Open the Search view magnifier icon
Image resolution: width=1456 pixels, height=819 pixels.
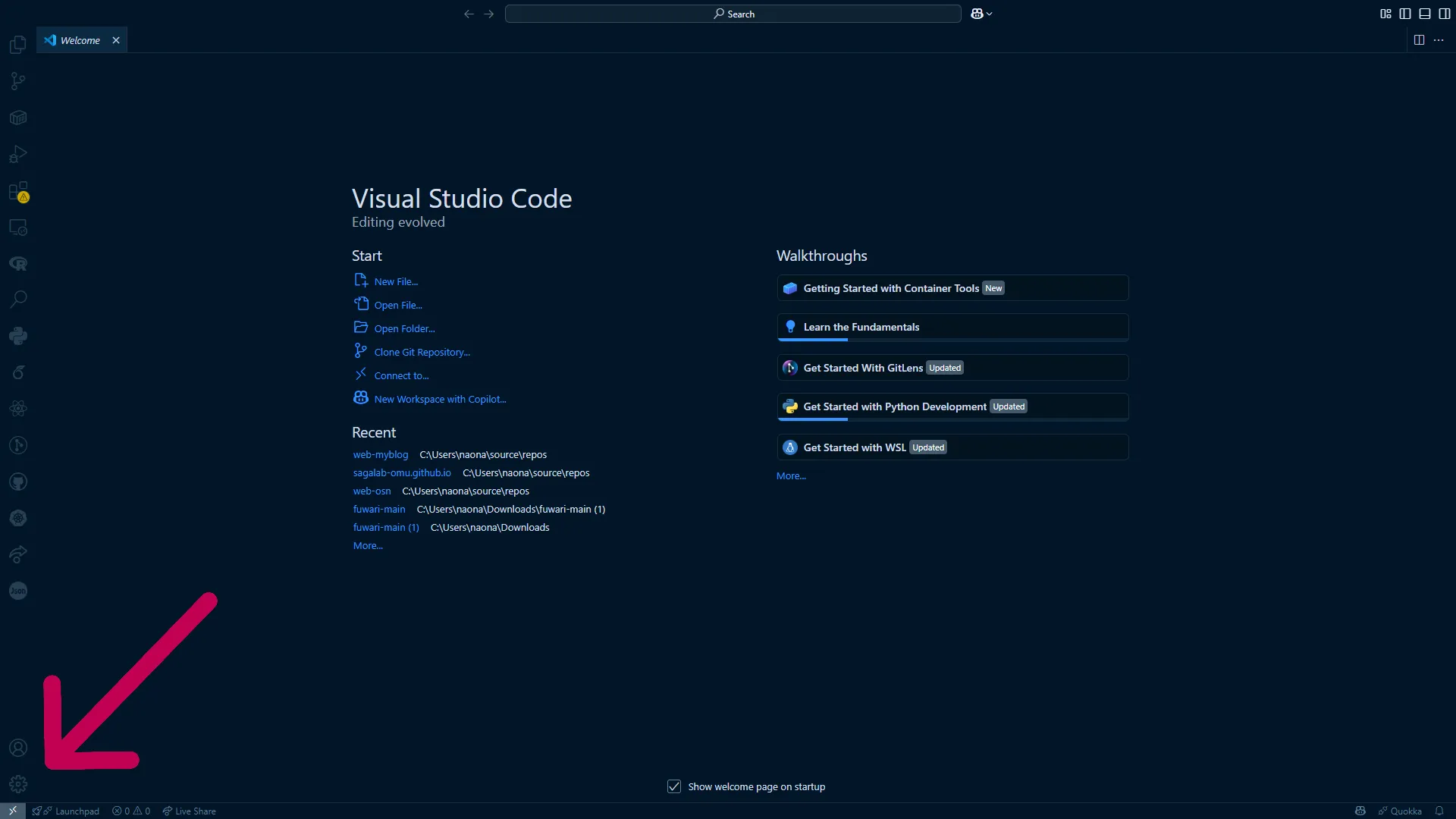coord(18,300)
